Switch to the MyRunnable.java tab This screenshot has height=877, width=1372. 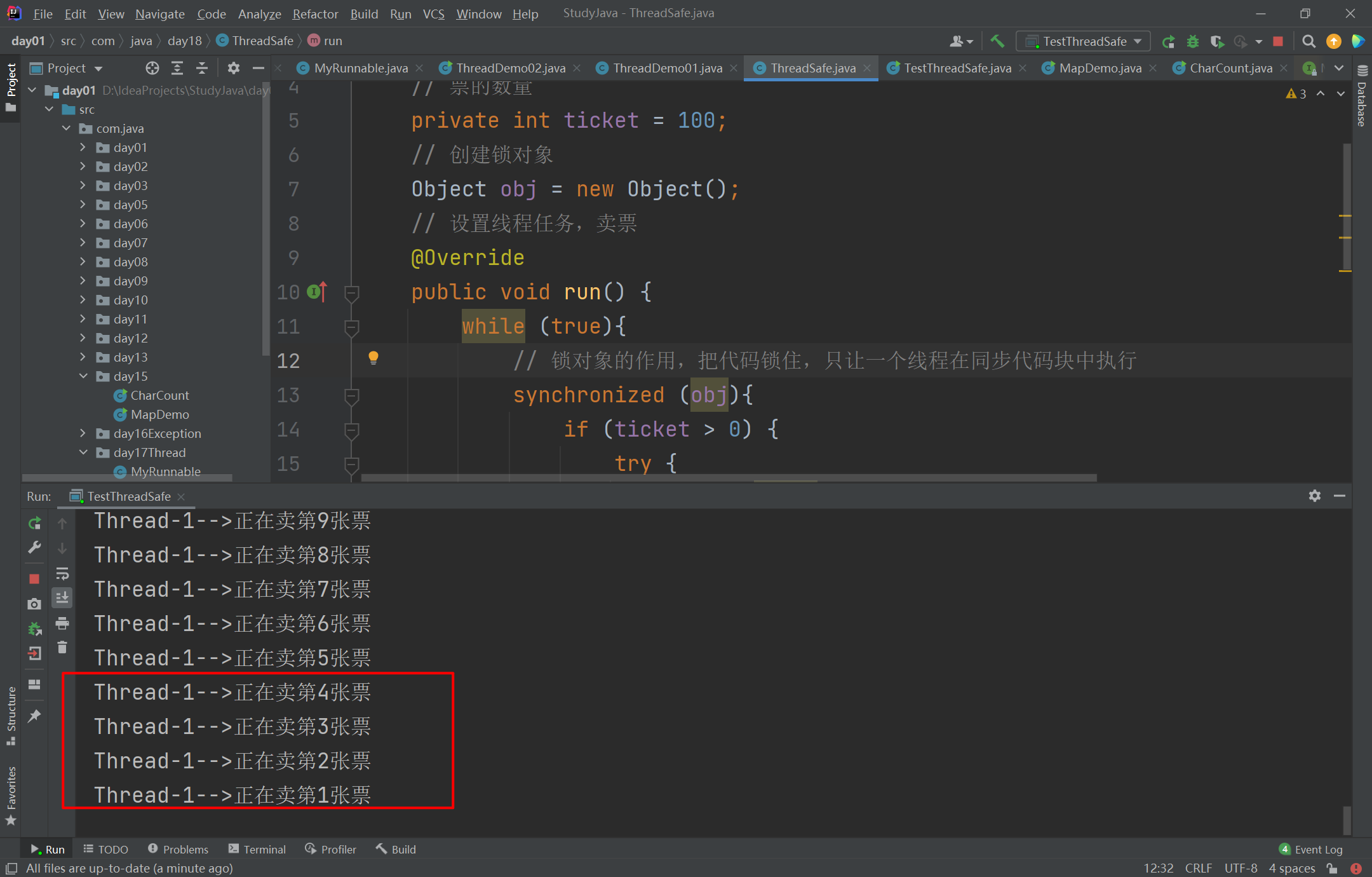pyautogui.click(x=361, y=68)
